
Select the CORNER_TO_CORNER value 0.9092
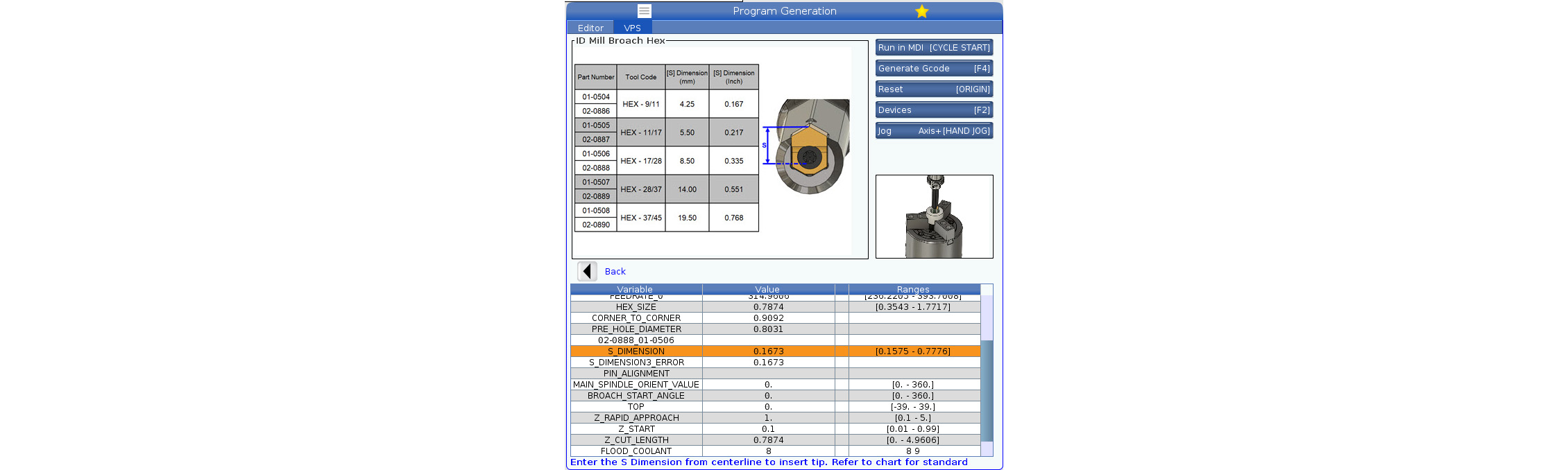pos(768,317)
